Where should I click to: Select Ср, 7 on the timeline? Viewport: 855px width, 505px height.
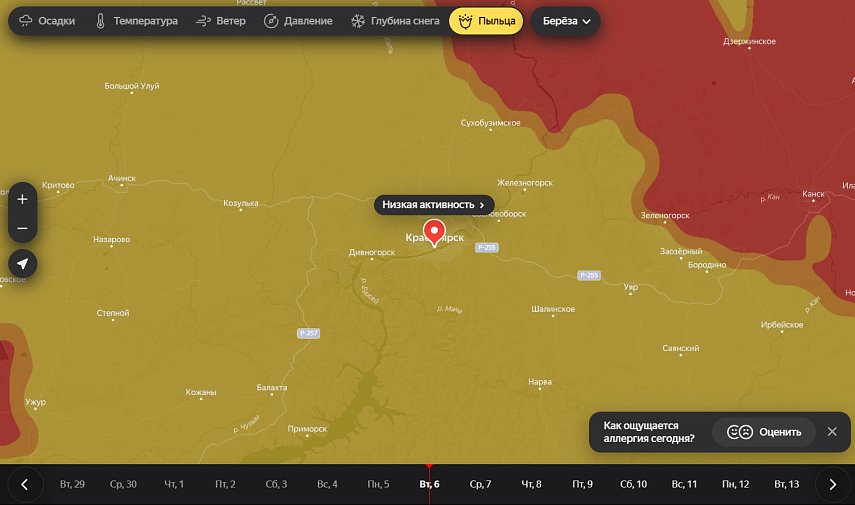pos(480,484)
